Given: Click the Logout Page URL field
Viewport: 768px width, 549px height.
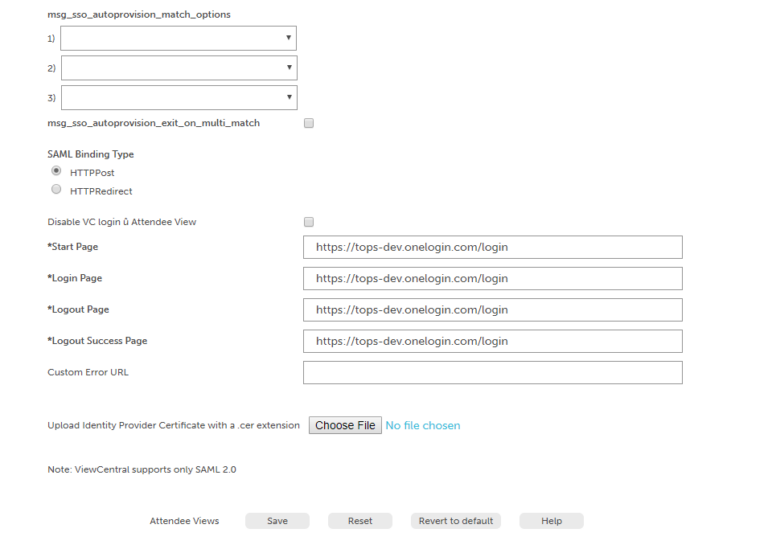Looking at the screenshot, I should 493,310.
